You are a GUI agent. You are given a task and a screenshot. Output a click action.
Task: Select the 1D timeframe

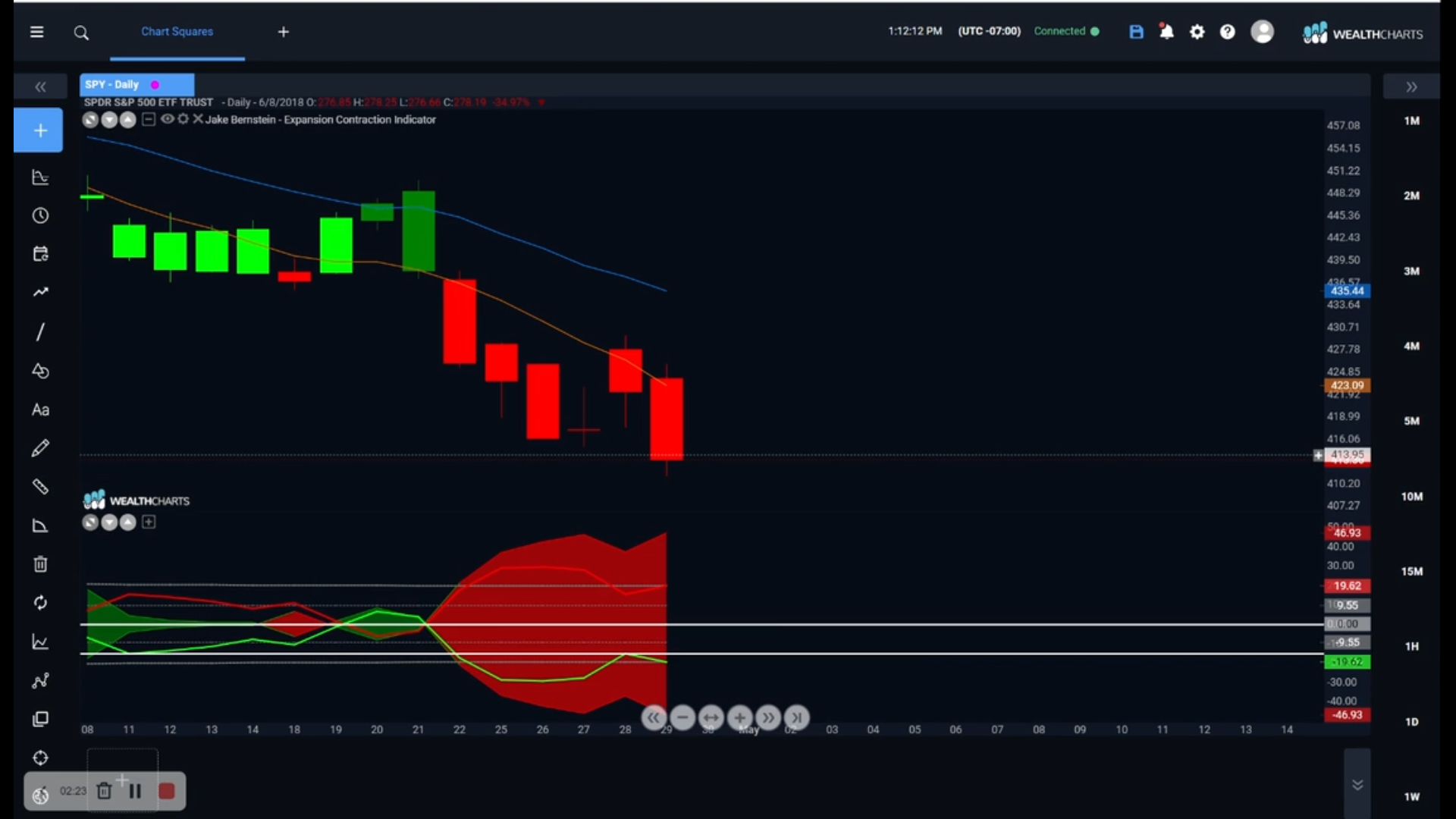tap(1411, 722)
